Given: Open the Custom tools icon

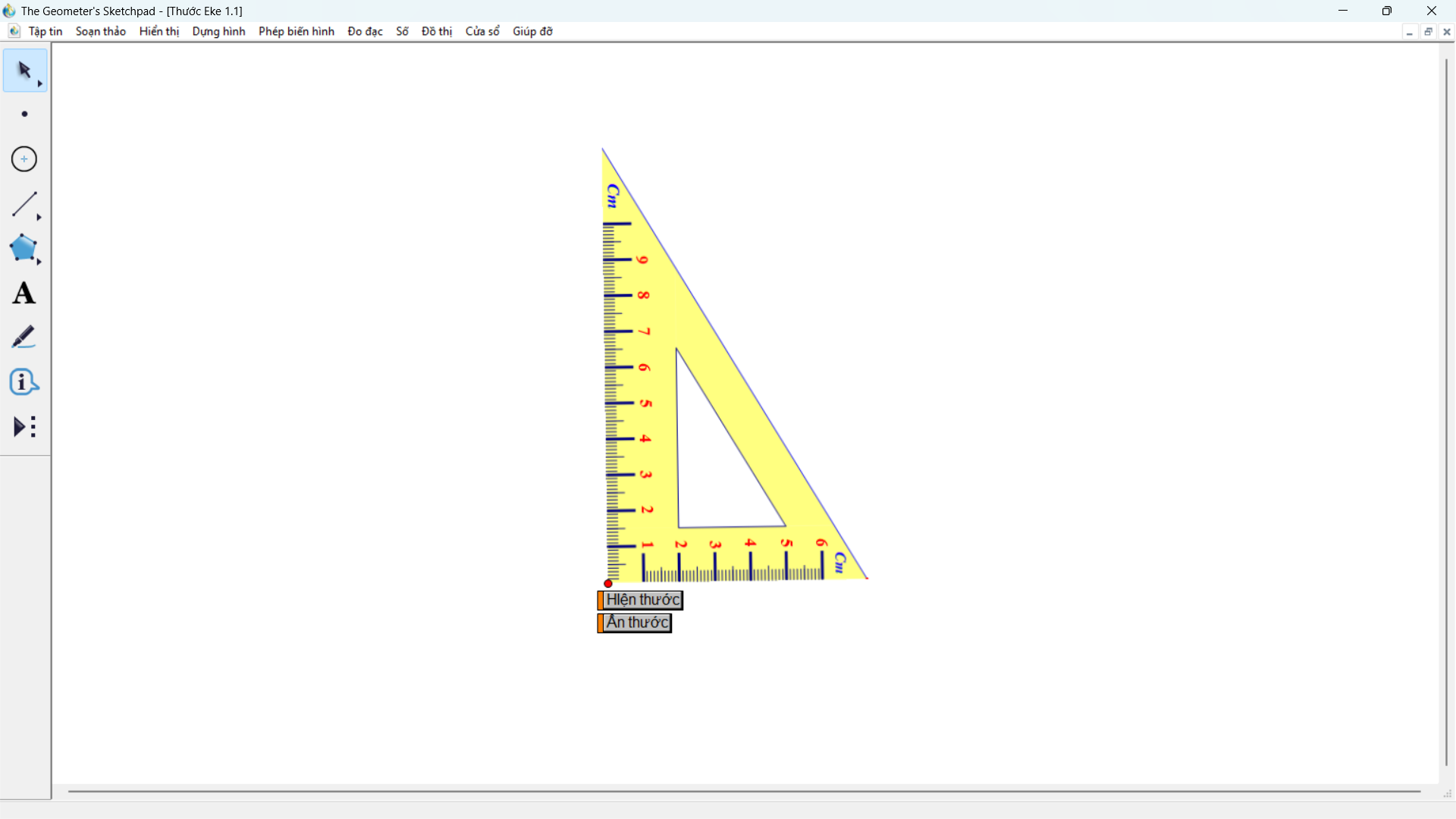Looking at the screenshot, I should tap(24, 427).
